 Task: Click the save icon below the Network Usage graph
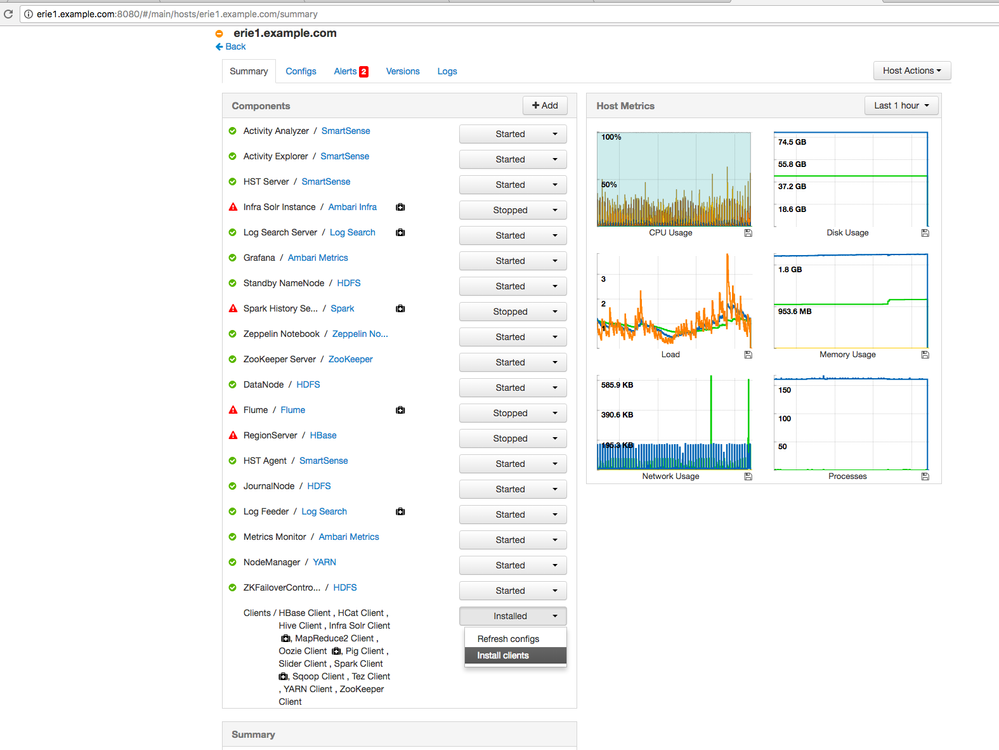tap(746, 476)
